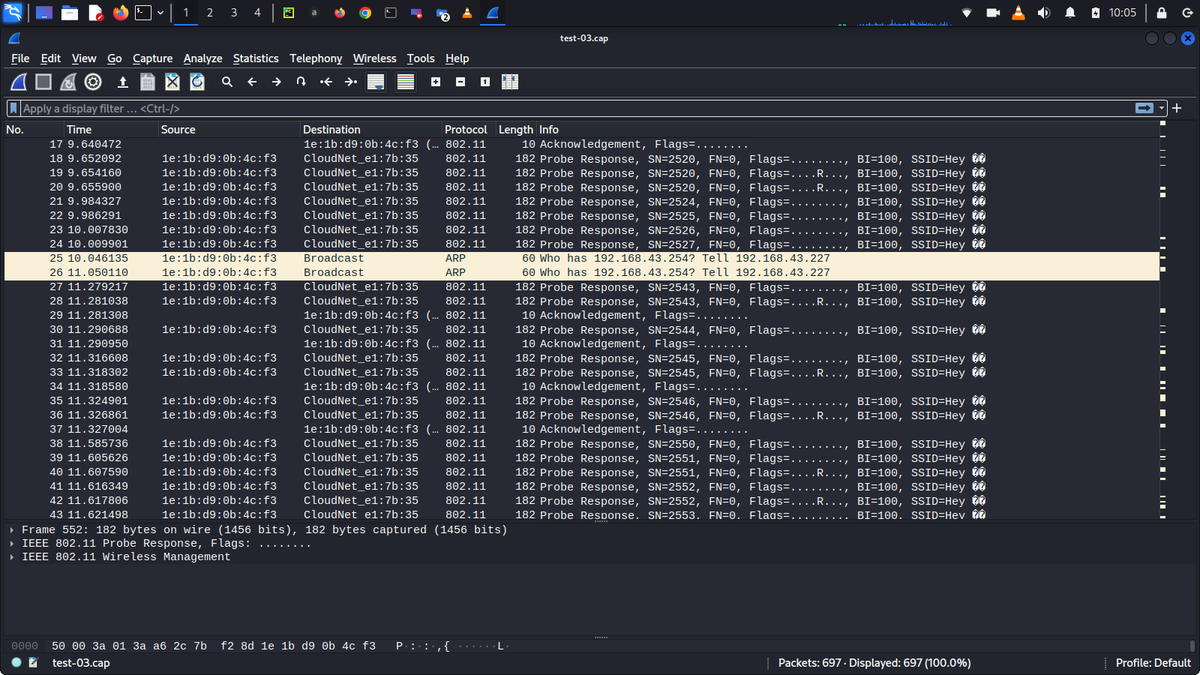
Task: Open capture options gear icon
Action: (93, 82)
